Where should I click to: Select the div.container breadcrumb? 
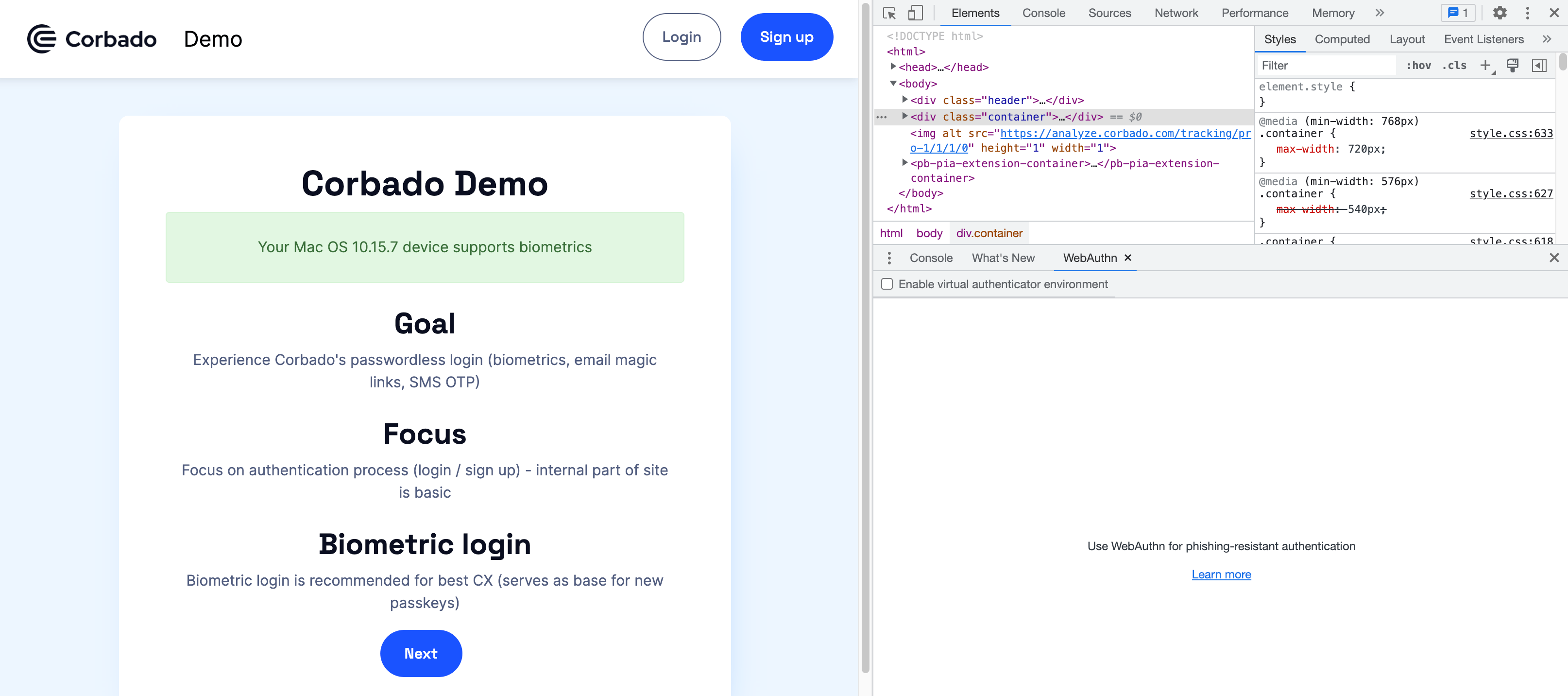989,233
